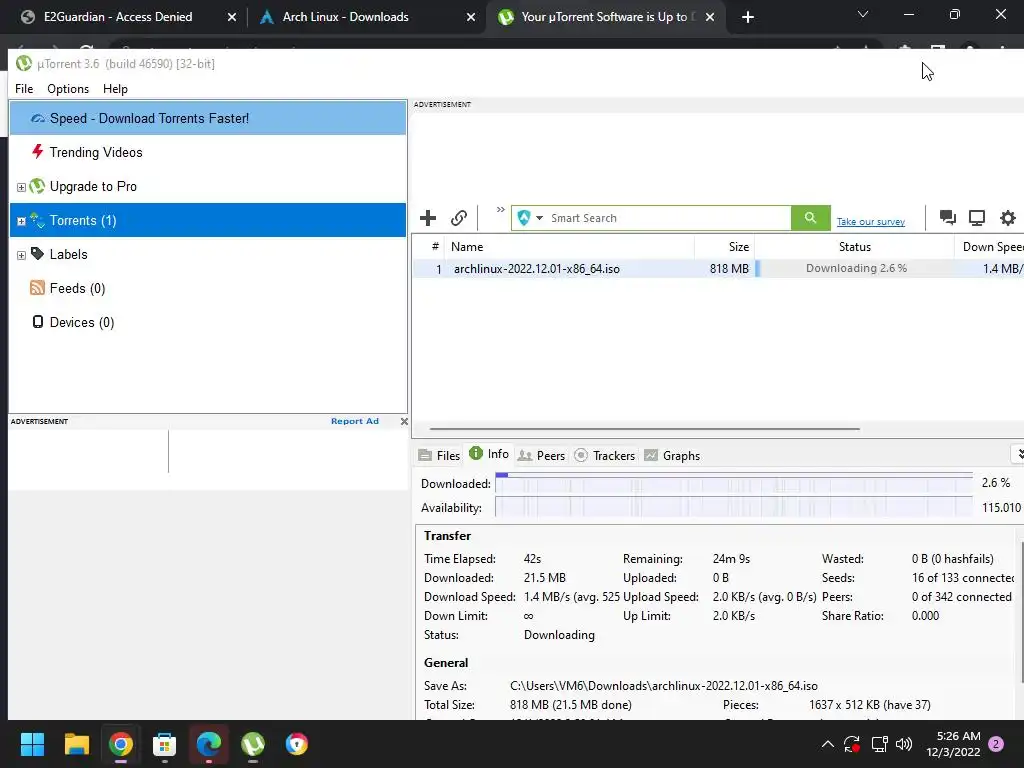Sort by the Name column header

(x=569, y=247)
